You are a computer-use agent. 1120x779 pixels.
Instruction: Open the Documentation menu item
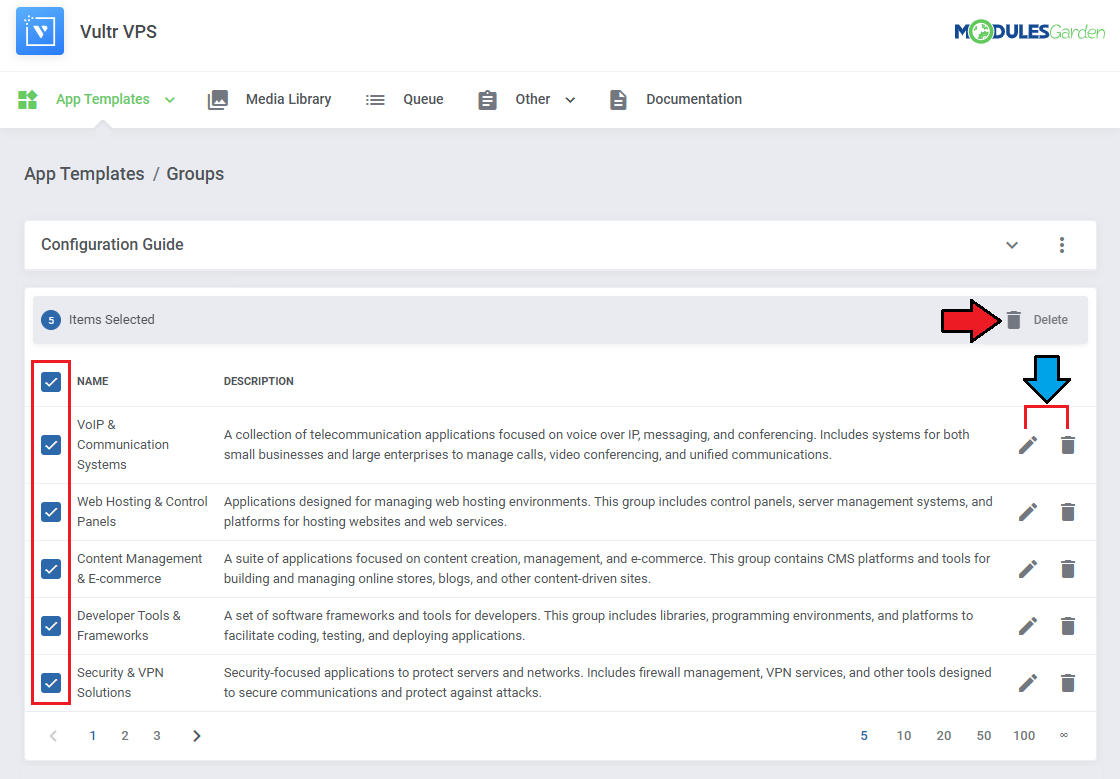(x=694, y=99)
